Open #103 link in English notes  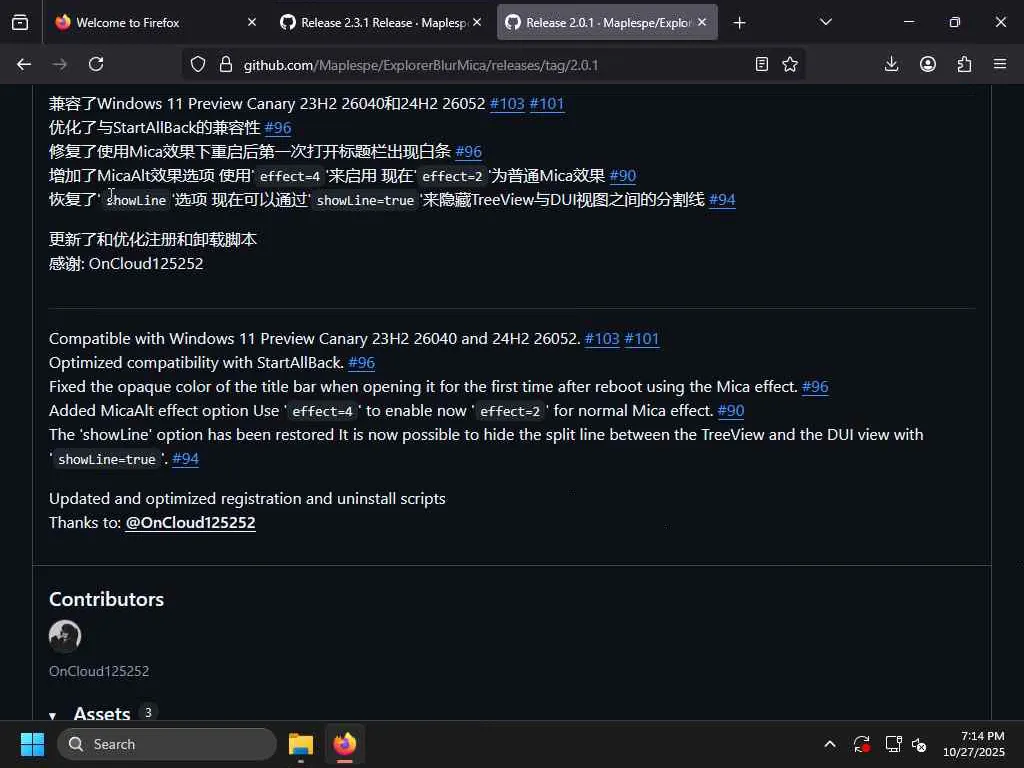point(602,338)
